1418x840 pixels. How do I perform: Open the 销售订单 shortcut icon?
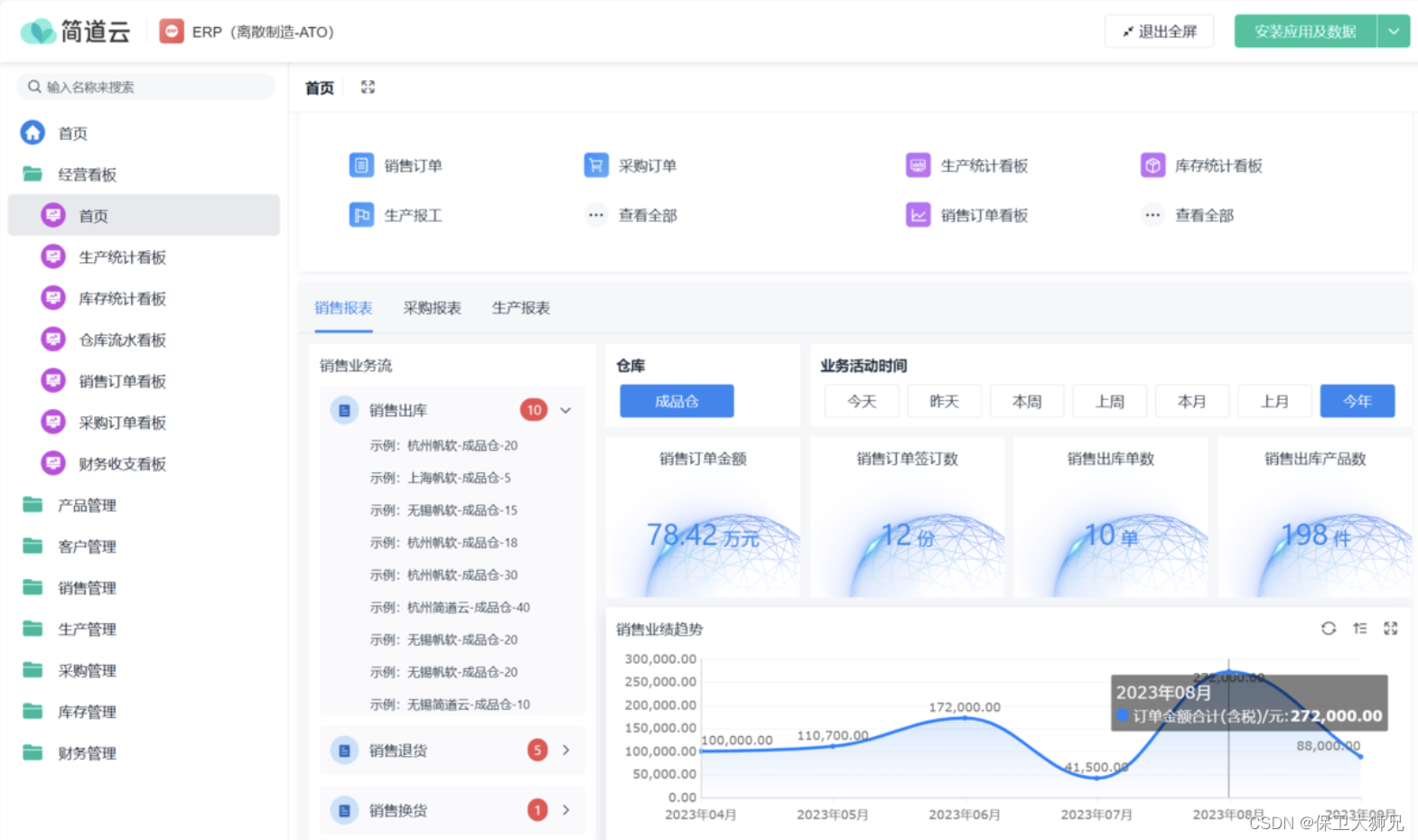[361, 165]
